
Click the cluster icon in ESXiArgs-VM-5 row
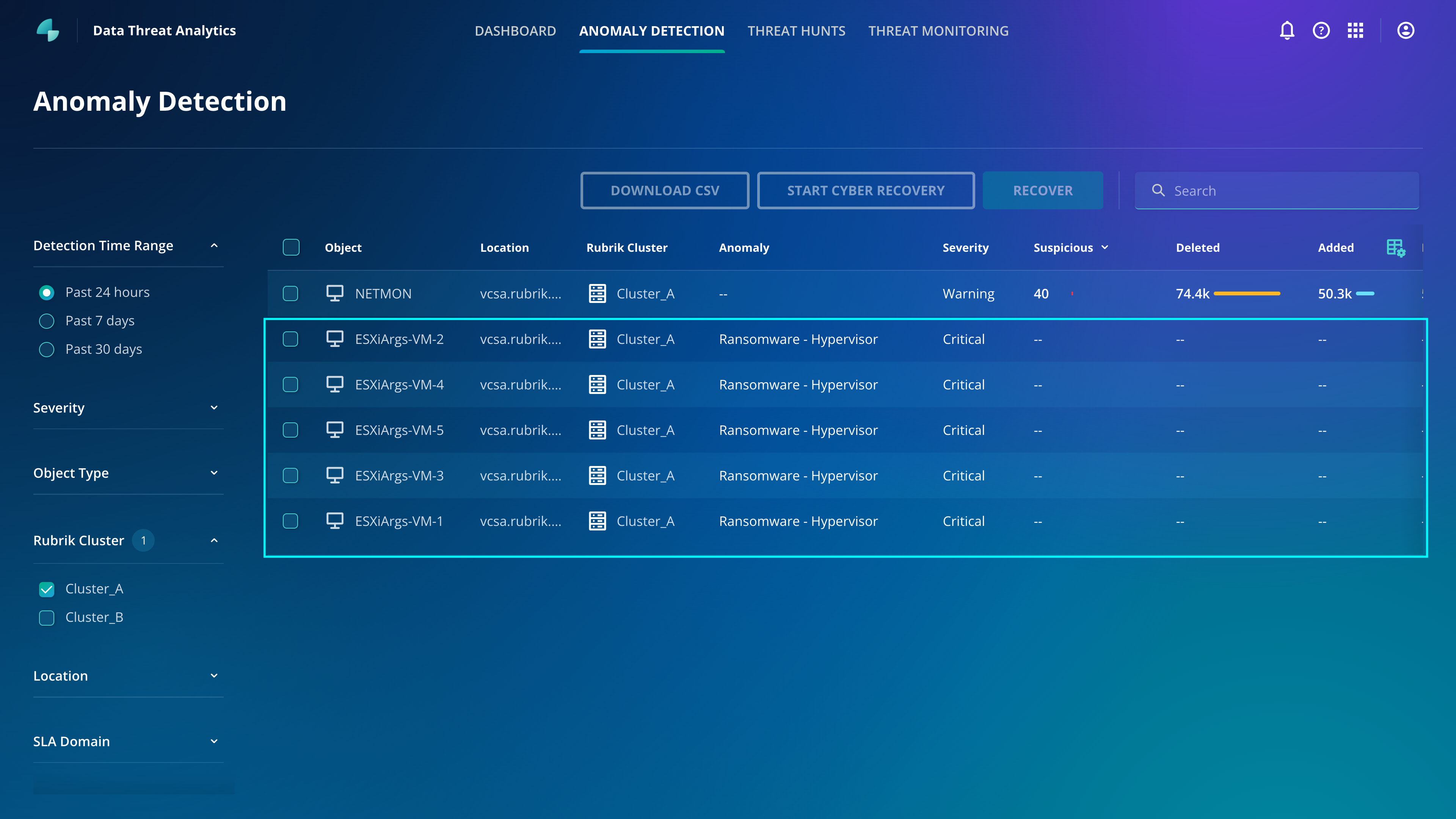click(x=598, y=430)
